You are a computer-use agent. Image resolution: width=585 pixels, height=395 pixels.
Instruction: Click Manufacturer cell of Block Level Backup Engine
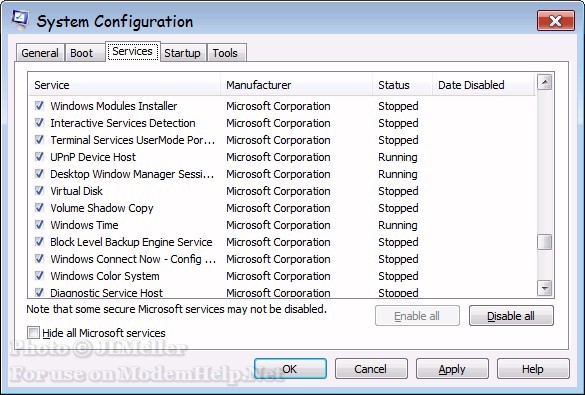[x=278, y=242]
